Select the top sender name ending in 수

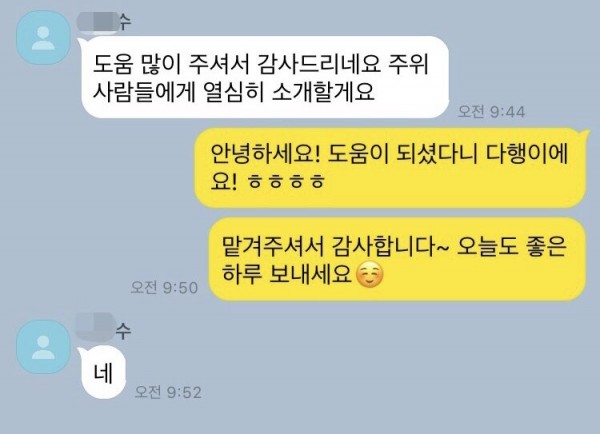click(x=104, y=22)
